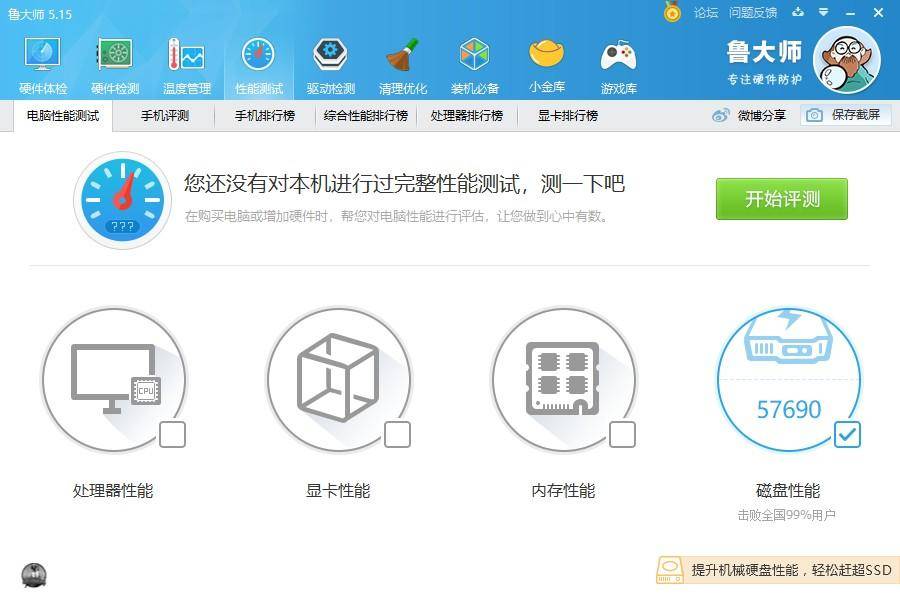The width and height of the screenshot is (900, 600).
Task: Uncheck the 磁盘性能 disk test box
Action: [847, 434]
